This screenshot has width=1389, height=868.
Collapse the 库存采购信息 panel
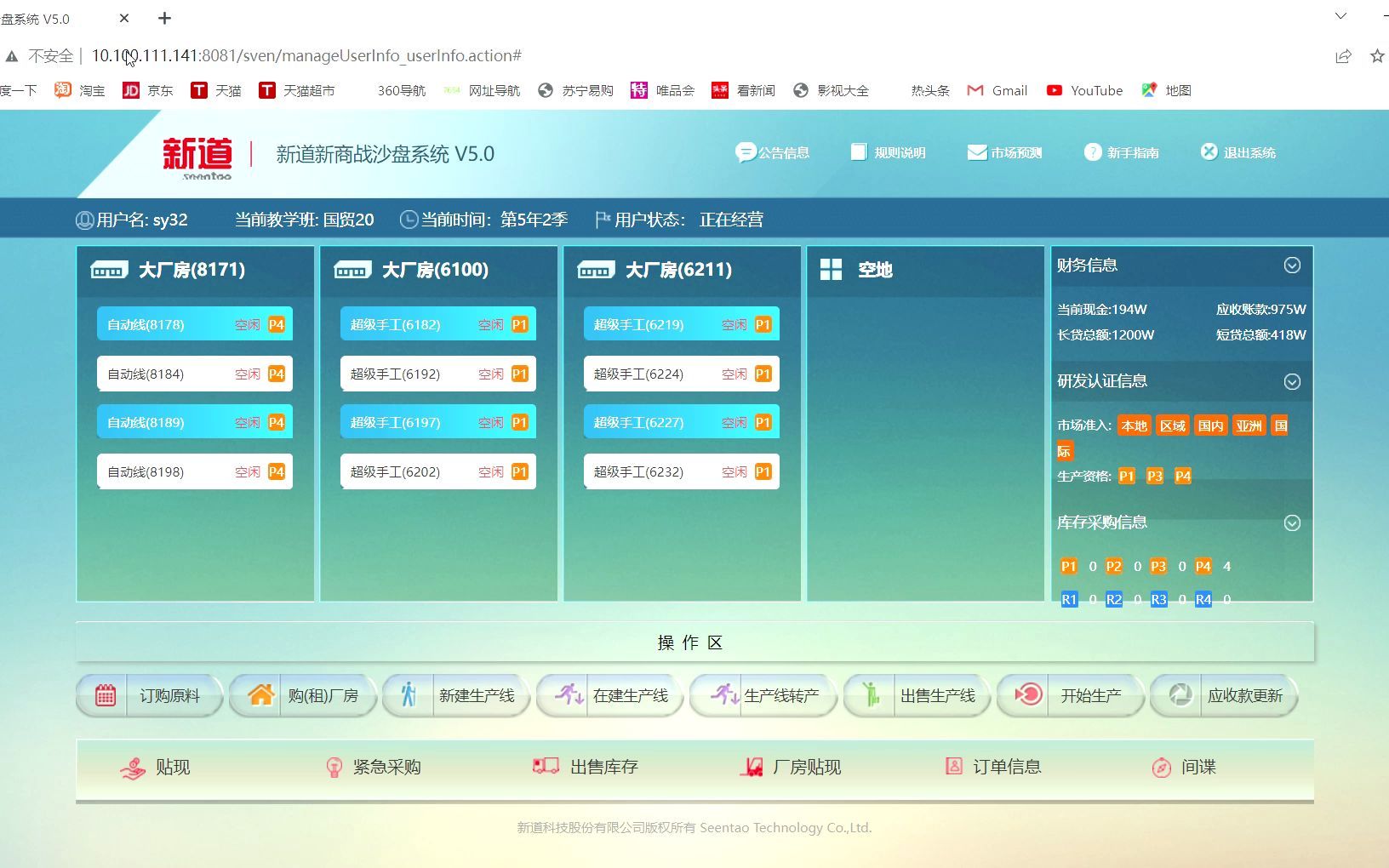click(1292, 523)
